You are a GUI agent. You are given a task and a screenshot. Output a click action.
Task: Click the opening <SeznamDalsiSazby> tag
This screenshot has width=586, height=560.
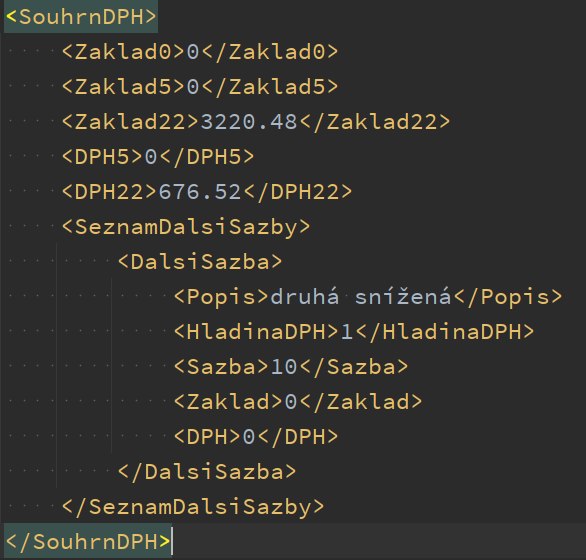tap(186, 227)
